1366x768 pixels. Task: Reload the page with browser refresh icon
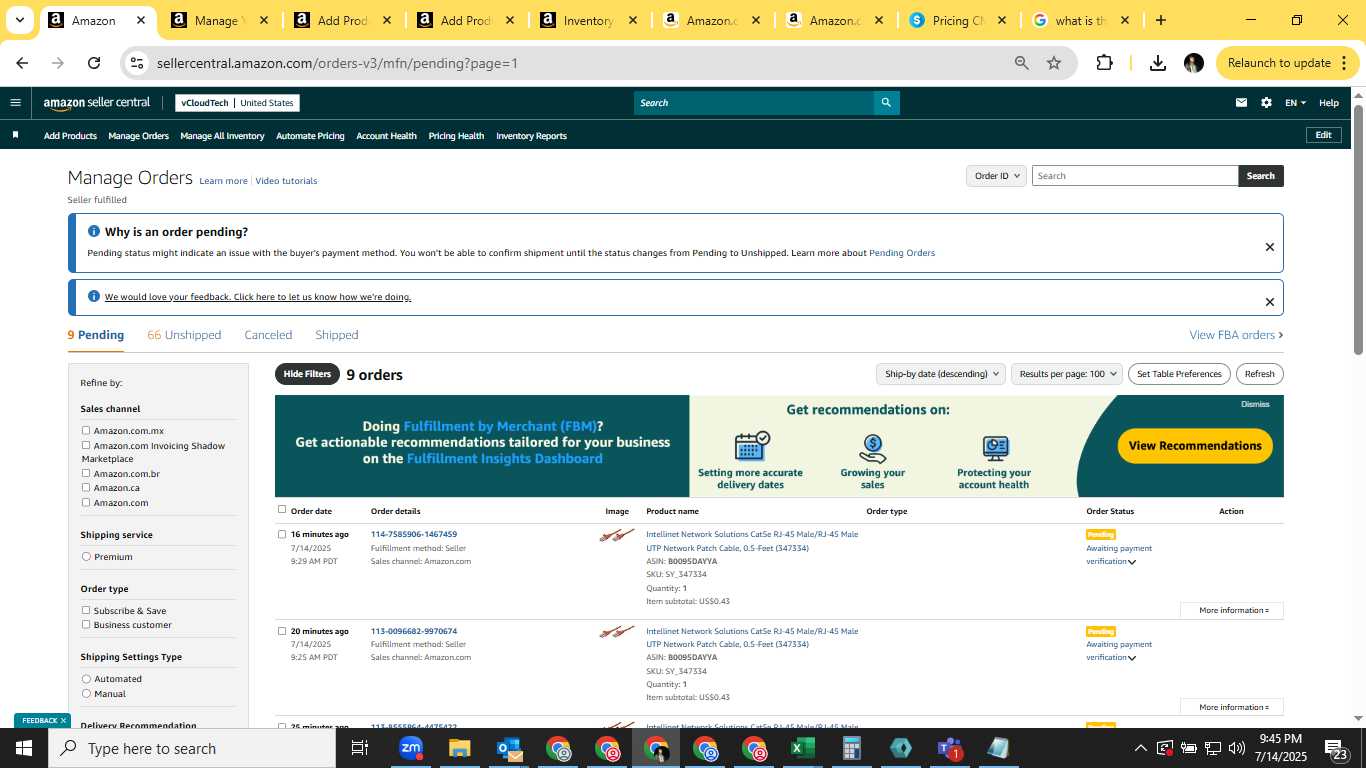coord(94,63)
